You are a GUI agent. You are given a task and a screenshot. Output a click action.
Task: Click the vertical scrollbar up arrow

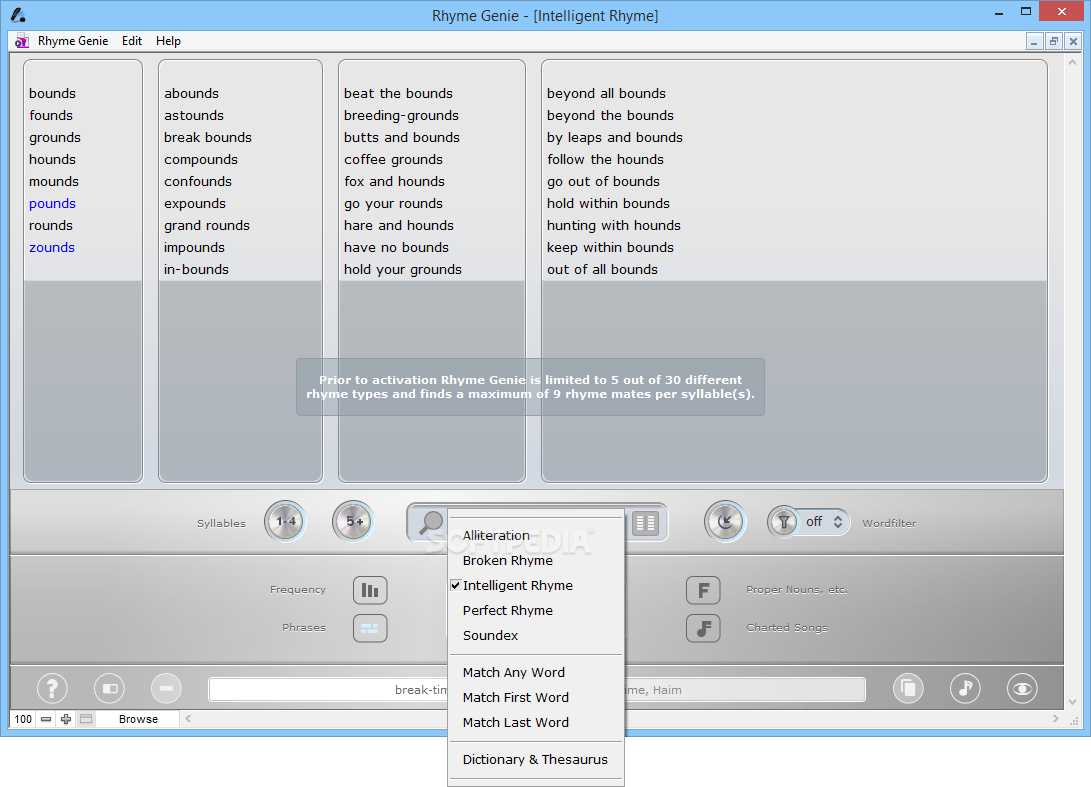click(1072, 63)
